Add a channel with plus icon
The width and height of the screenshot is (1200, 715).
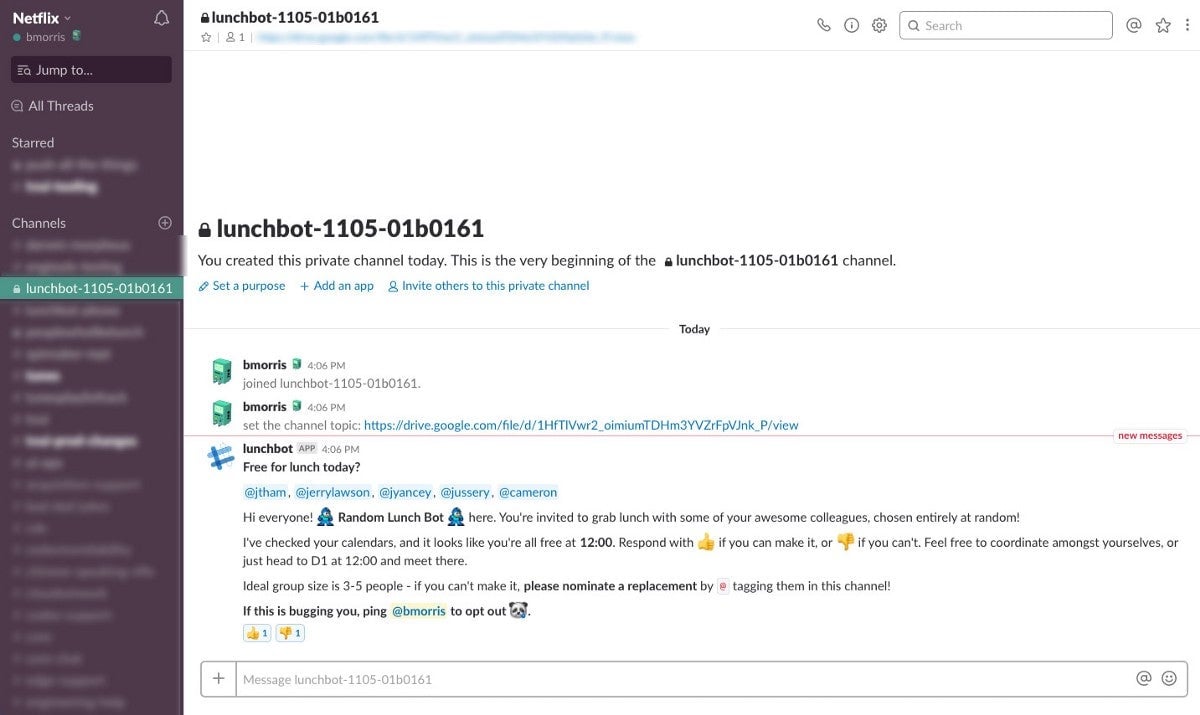coord(165,223)
